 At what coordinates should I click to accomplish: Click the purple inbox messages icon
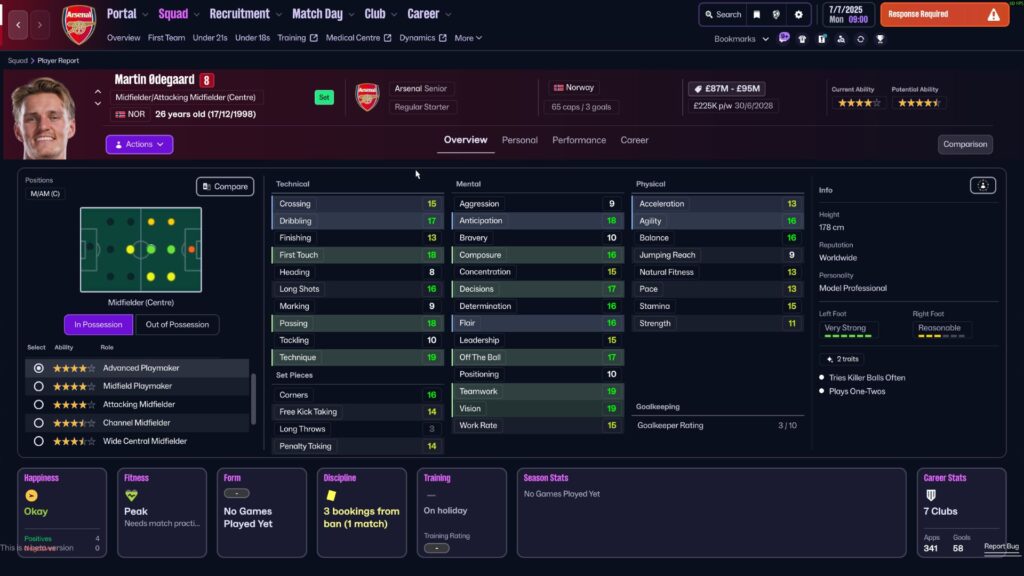(784, 39)
